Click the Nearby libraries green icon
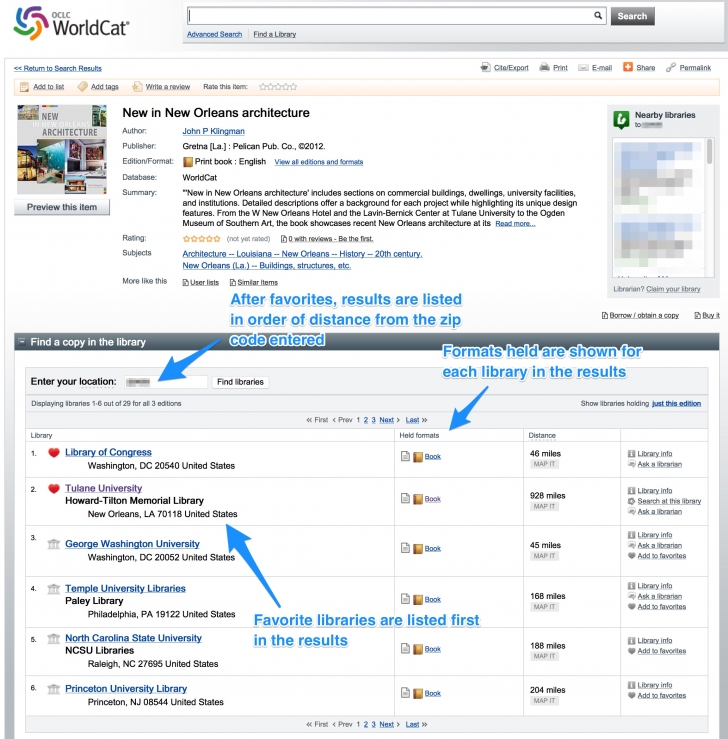728x739 pixels. pos(621,120)
